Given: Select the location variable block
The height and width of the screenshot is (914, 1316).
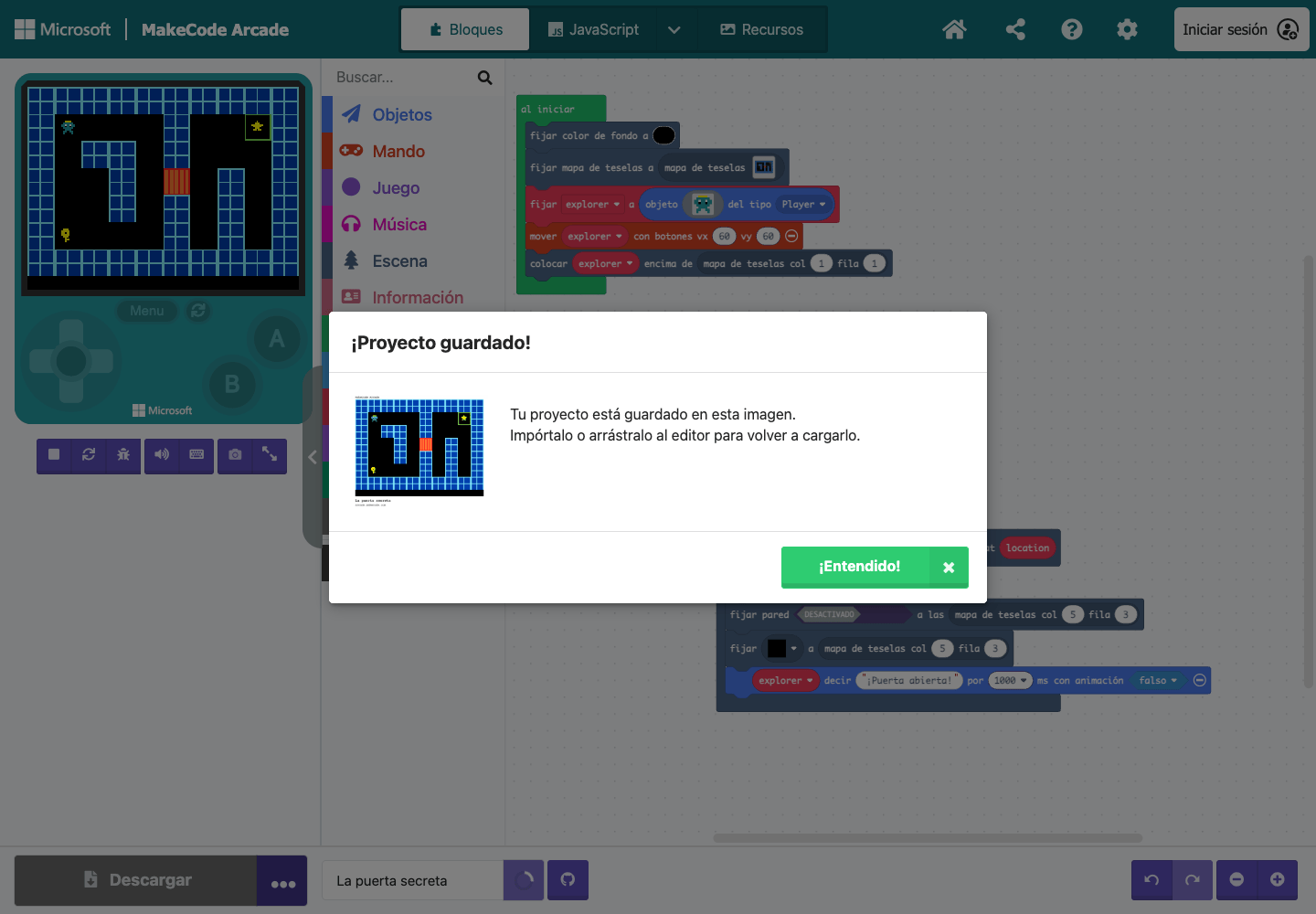Looking at the screenshot, I should 1028,548.
